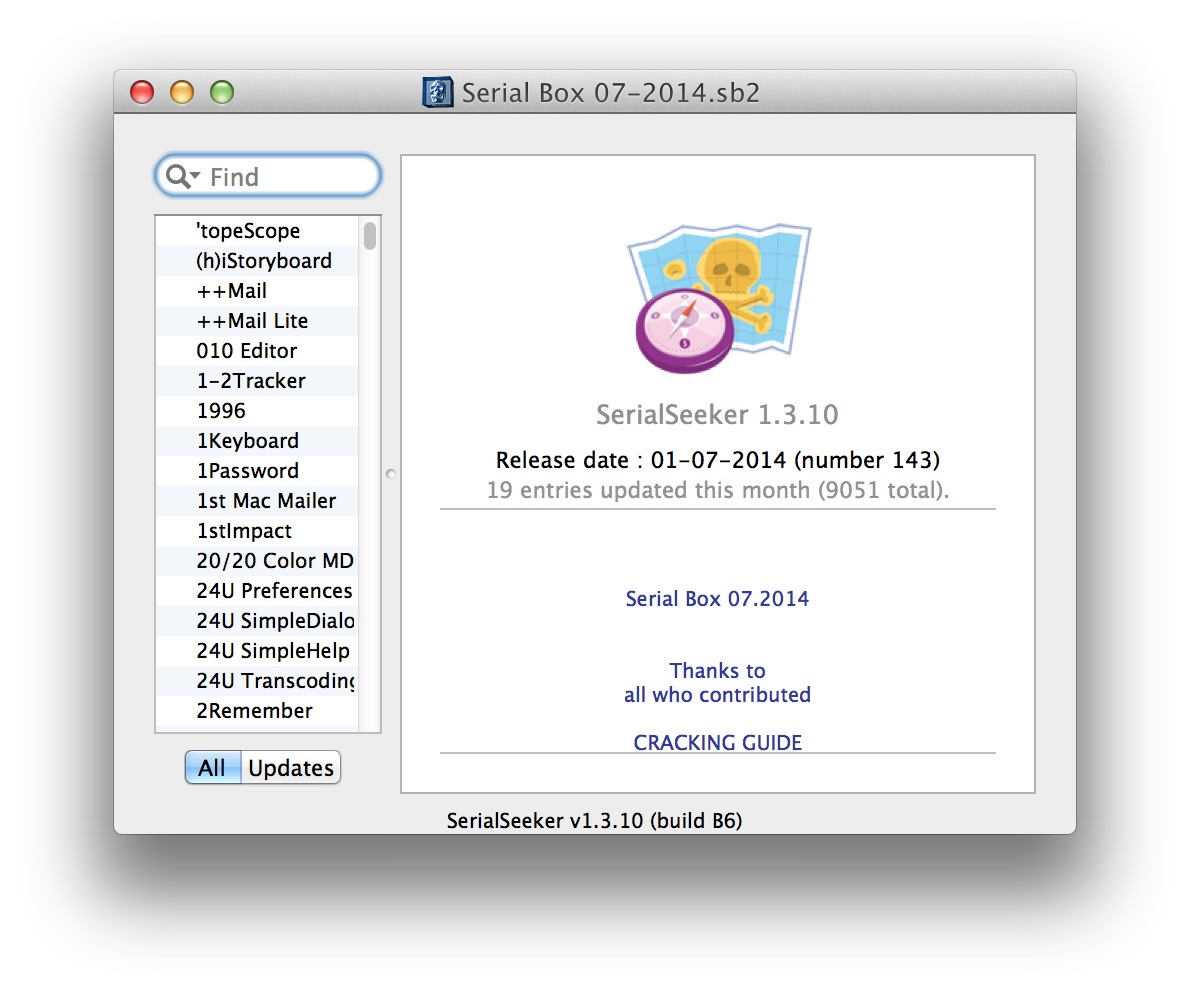1190x992 pixels.
Task: Select the 1Password entry
Action: click(x=257, y=471)
